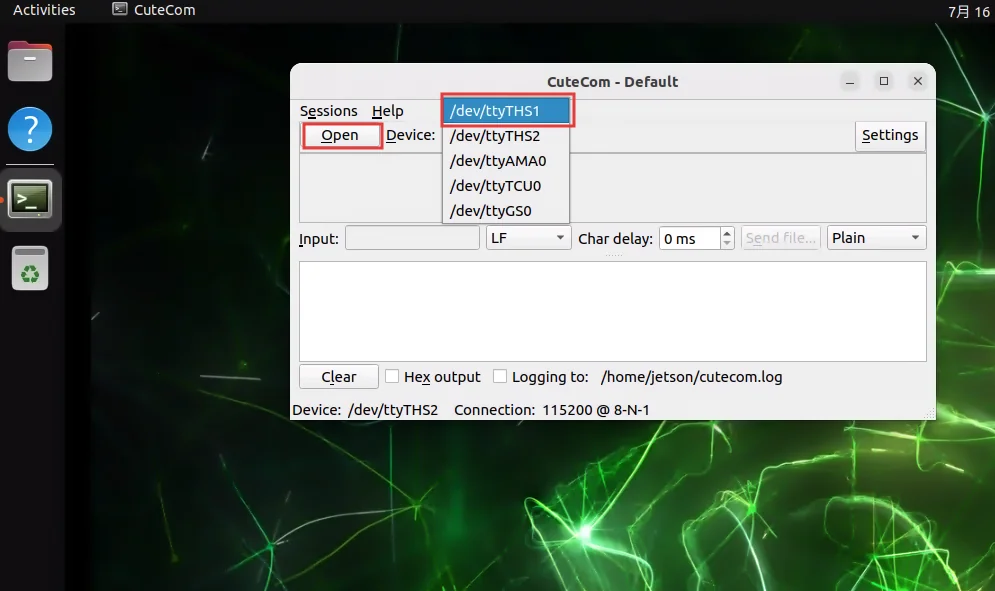
Task: Click the Char delay value field
Action: 690,238
